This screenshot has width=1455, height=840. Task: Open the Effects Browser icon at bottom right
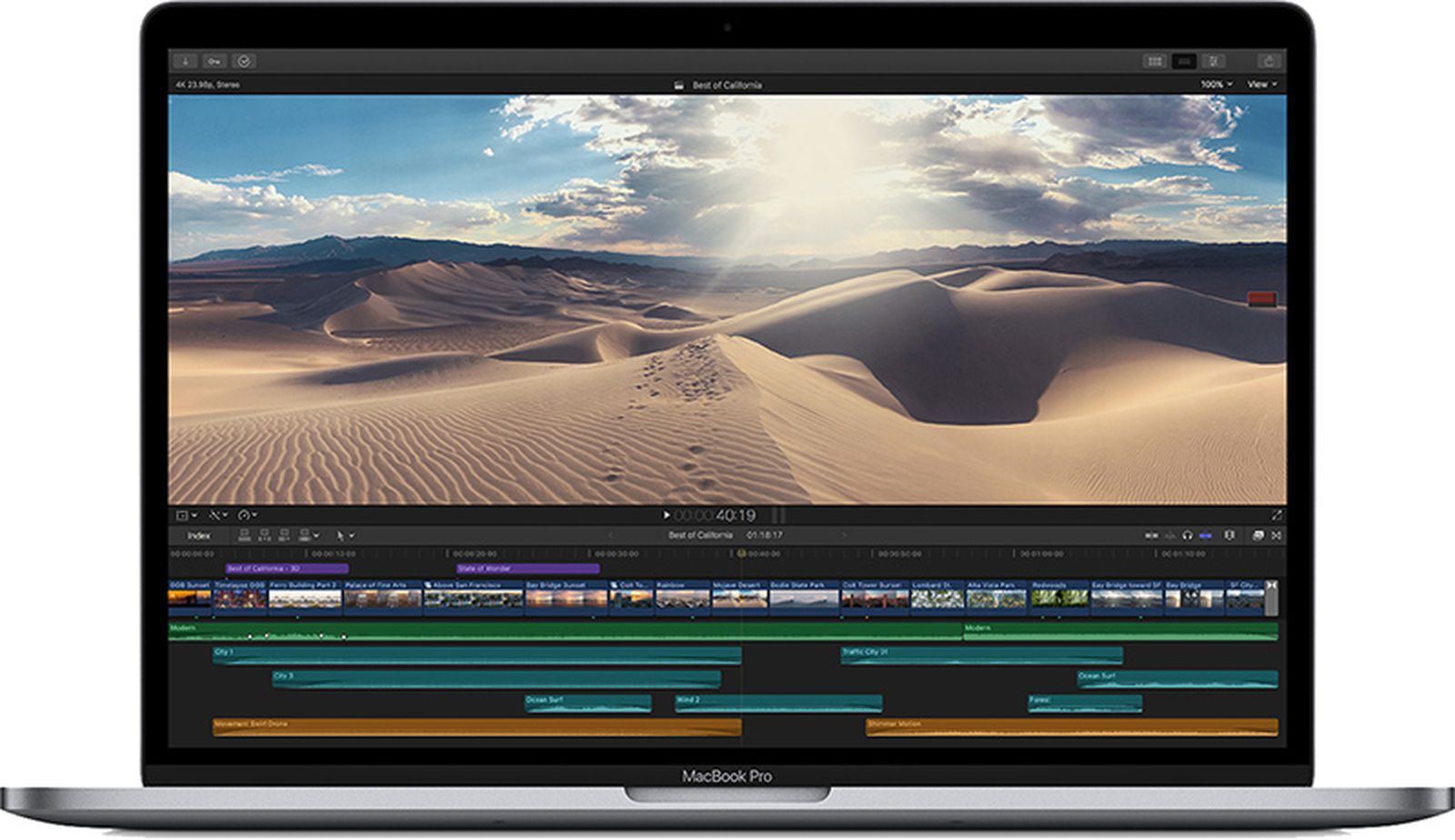pos(1258,536)
